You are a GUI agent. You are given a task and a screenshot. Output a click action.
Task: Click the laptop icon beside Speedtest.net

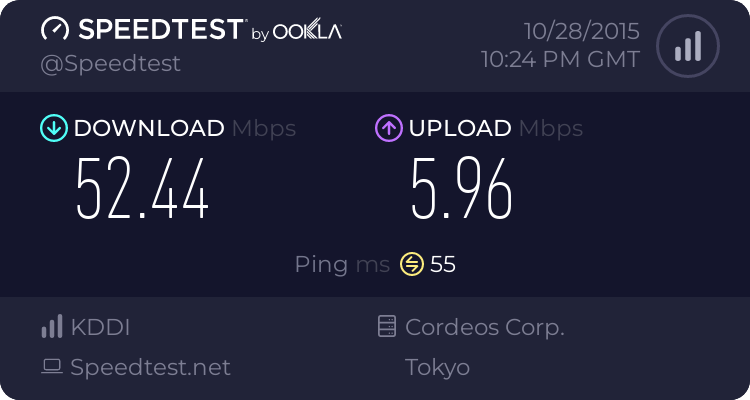tap(52, 367)
